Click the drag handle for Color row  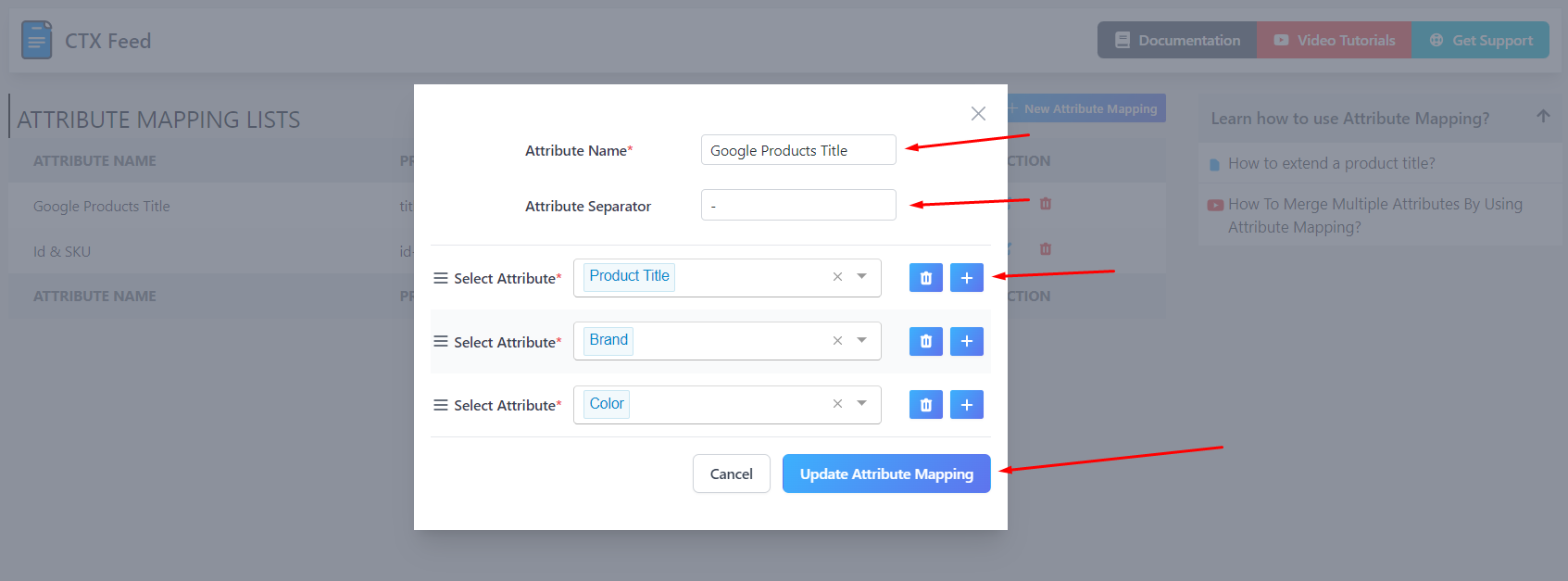441,405
